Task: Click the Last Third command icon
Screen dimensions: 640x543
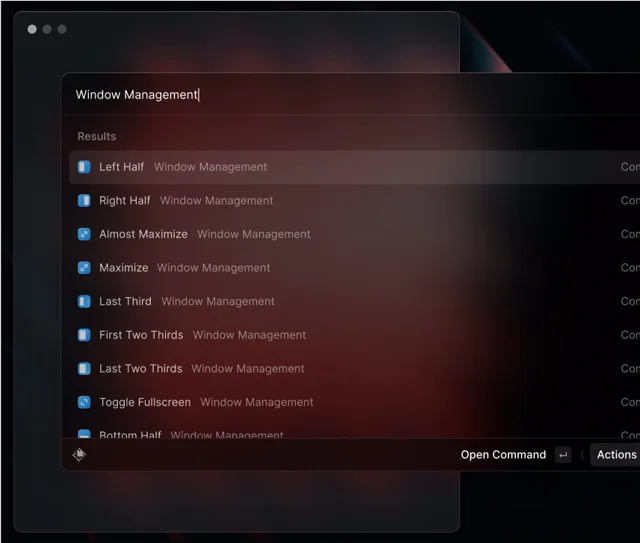Action: 84,301
